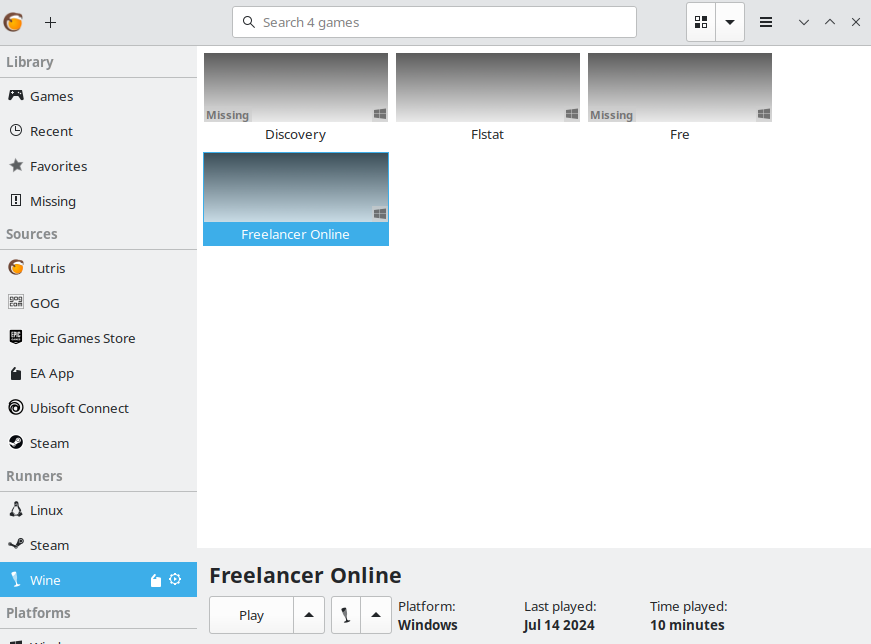Click the "Sources" section header
Viewport: 871px width, 644px height.
[x=32, y=234]
